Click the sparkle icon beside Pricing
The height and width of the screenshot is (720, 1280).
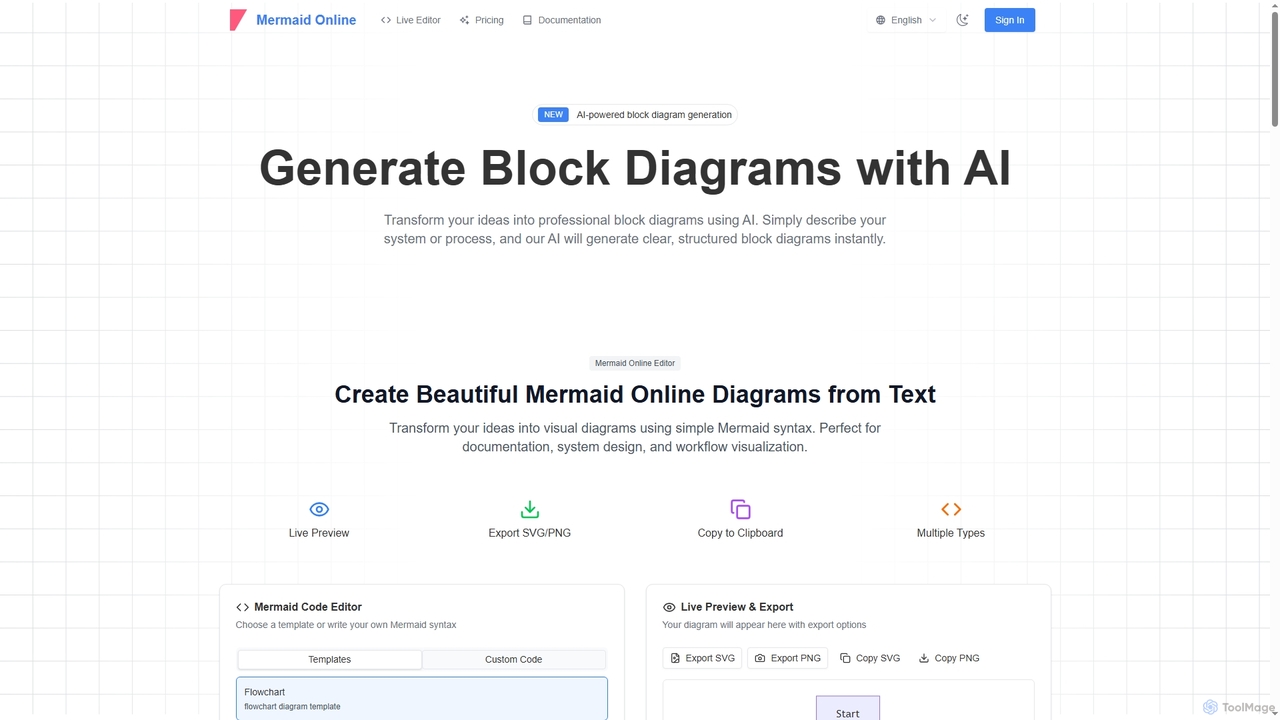(464, 20)
